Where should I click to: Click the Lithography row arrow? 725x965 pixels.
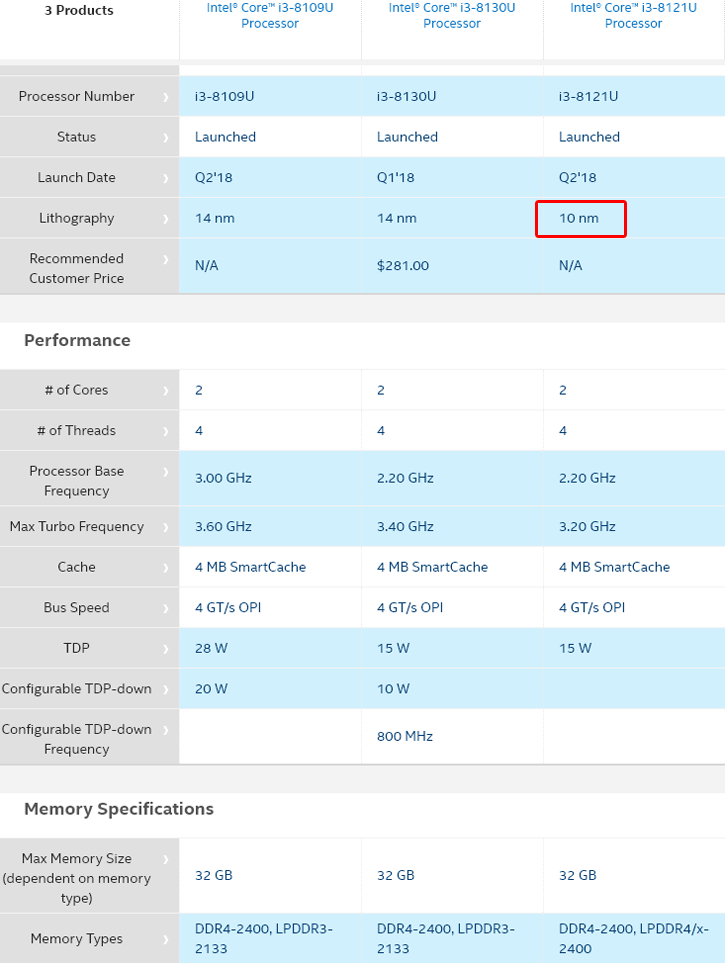click(168, 218)
